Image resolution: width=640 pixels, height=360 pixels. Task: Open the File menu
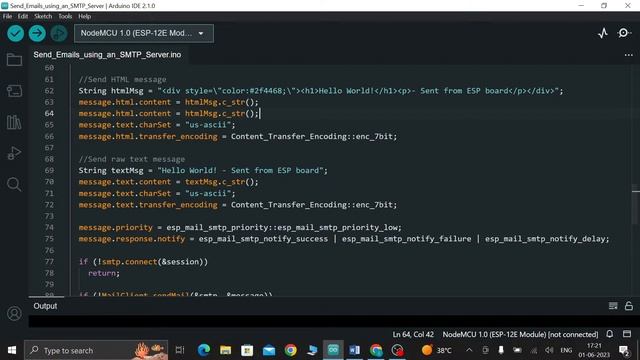click(7, 16)
